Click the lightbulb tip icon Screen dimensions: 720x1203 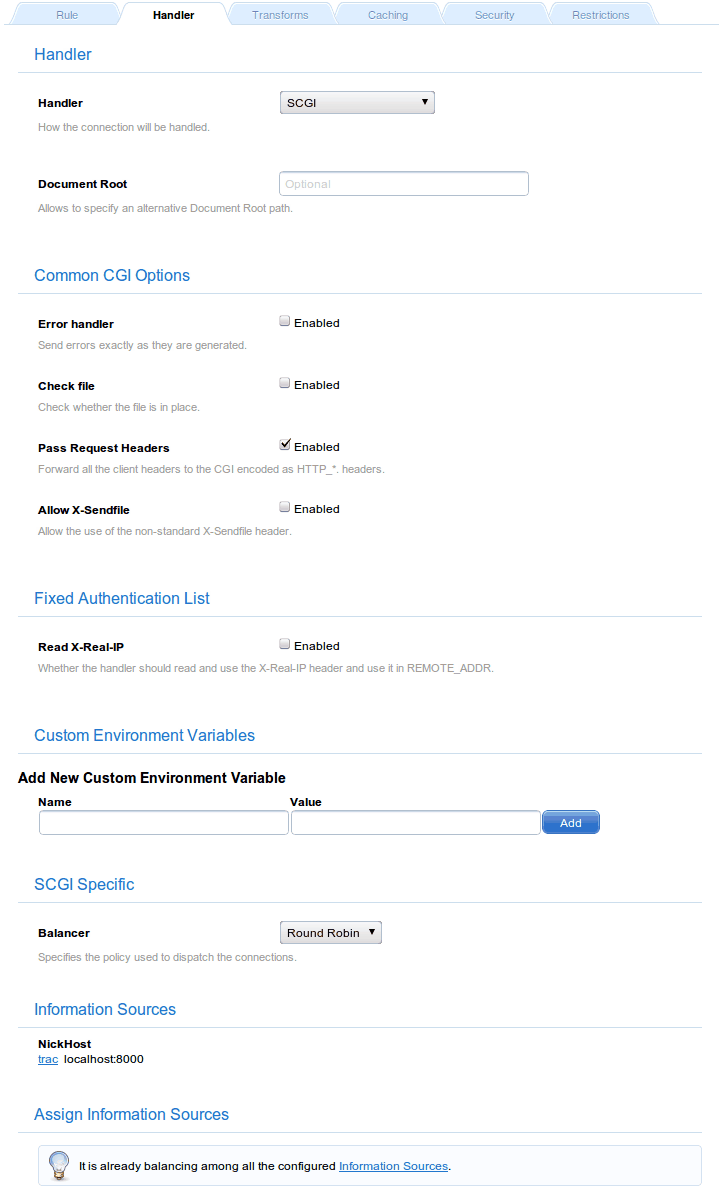59,1164
